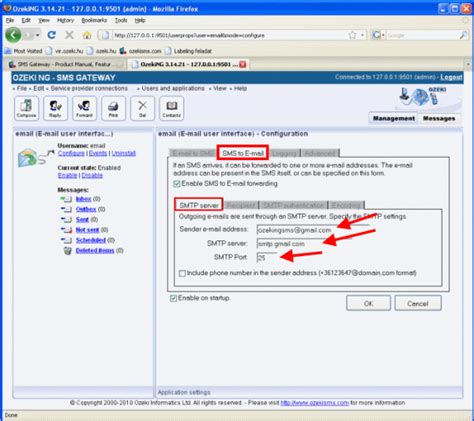
Task: Click the Scheduled folder icon
Action: coord(66,240)
